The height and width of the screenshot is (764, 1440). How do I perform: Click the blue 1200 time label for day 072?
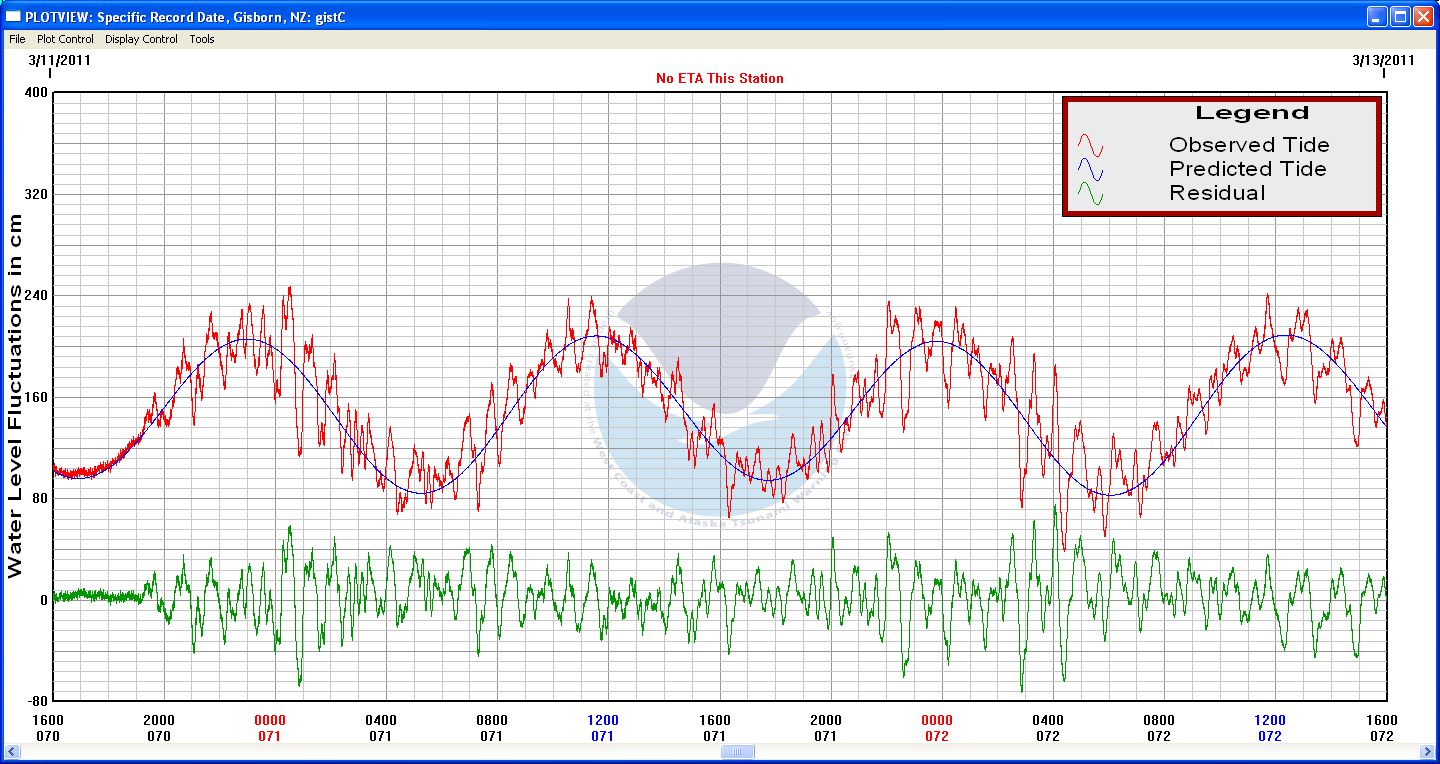[x=1270, y=720]
